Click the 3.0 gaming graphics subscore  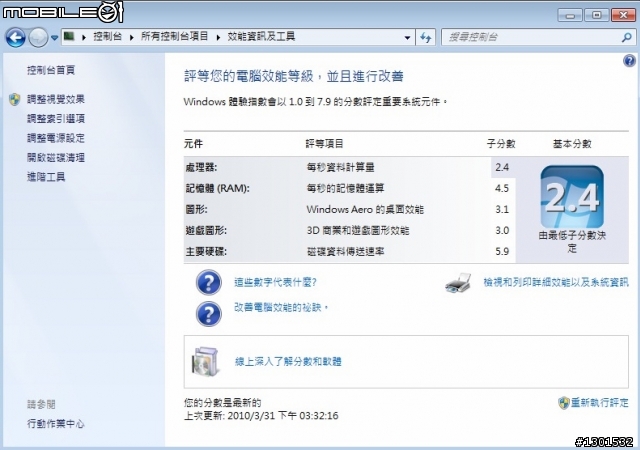click(502, 231)
